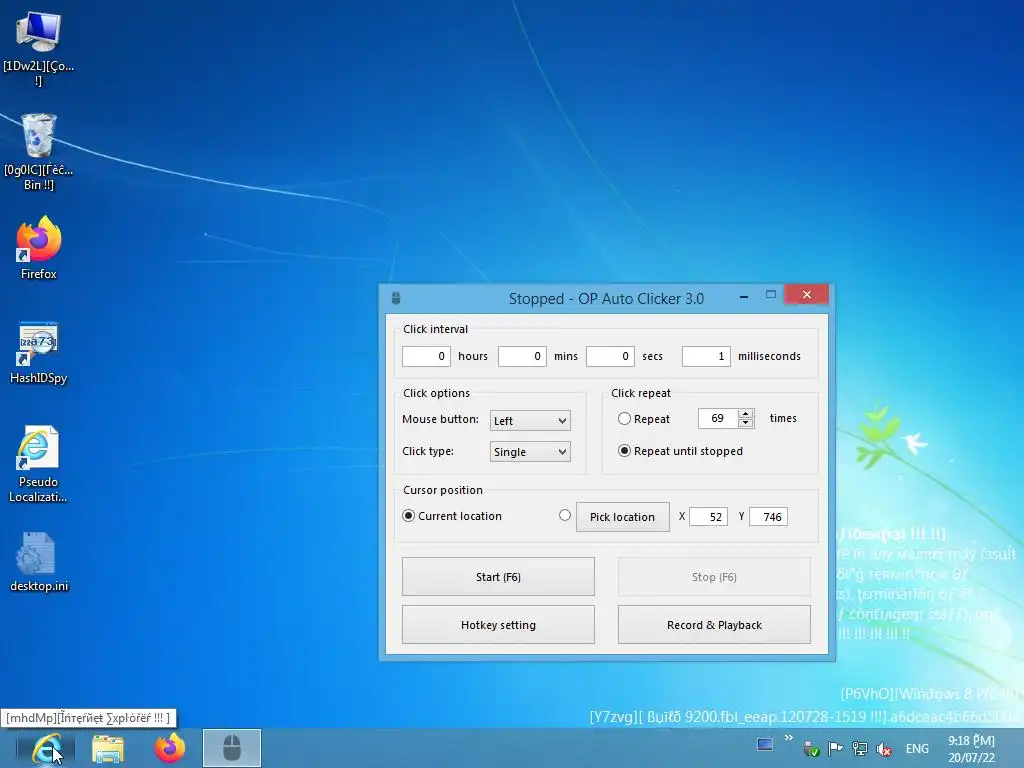This screenshot has height=768, width=1024.
Task: Click the Pick location button
Action: pyautogui.click(x=623, y=517)
